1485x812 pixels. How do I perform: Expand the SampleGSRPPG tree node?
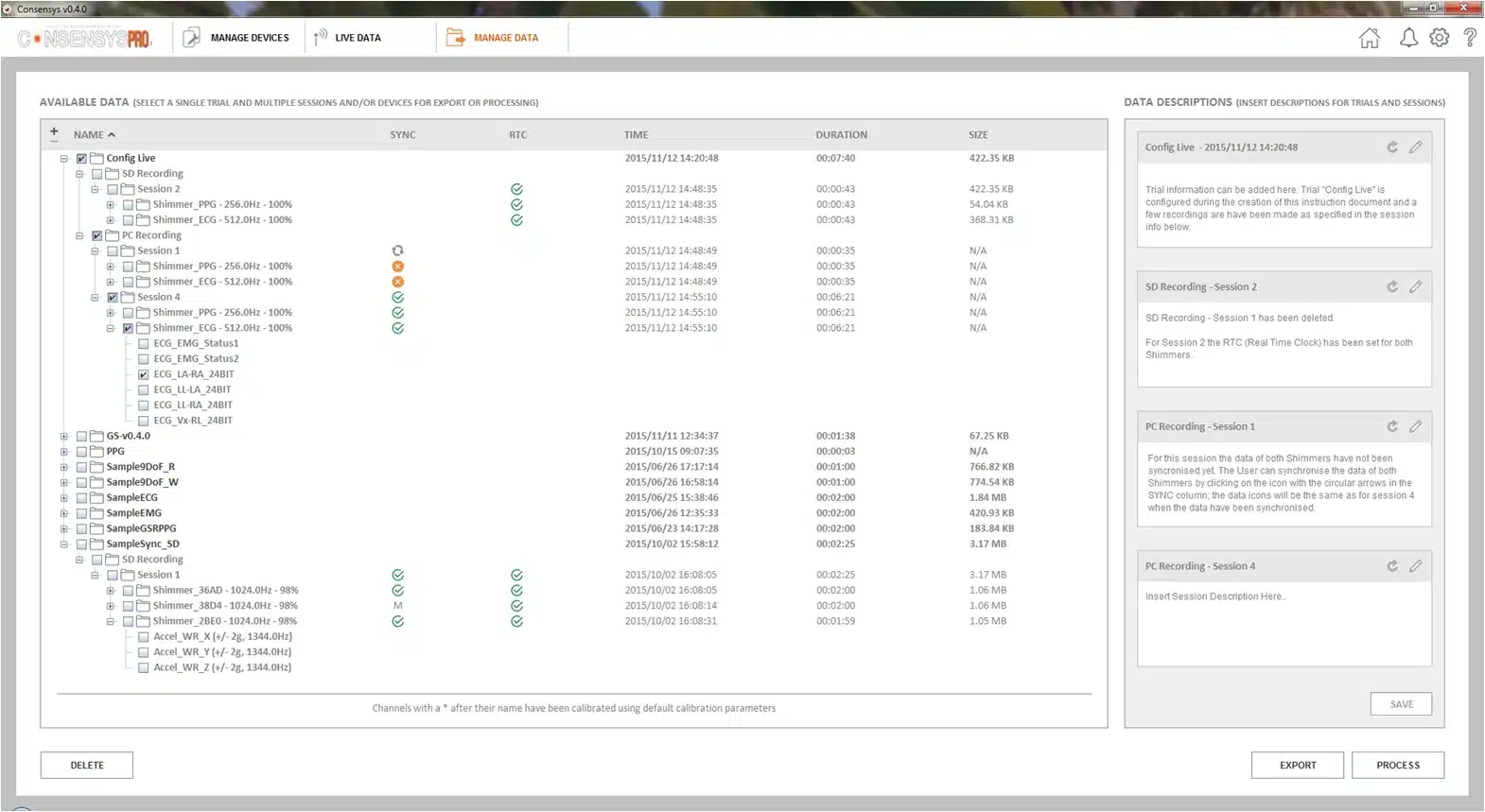pos(64,529)
